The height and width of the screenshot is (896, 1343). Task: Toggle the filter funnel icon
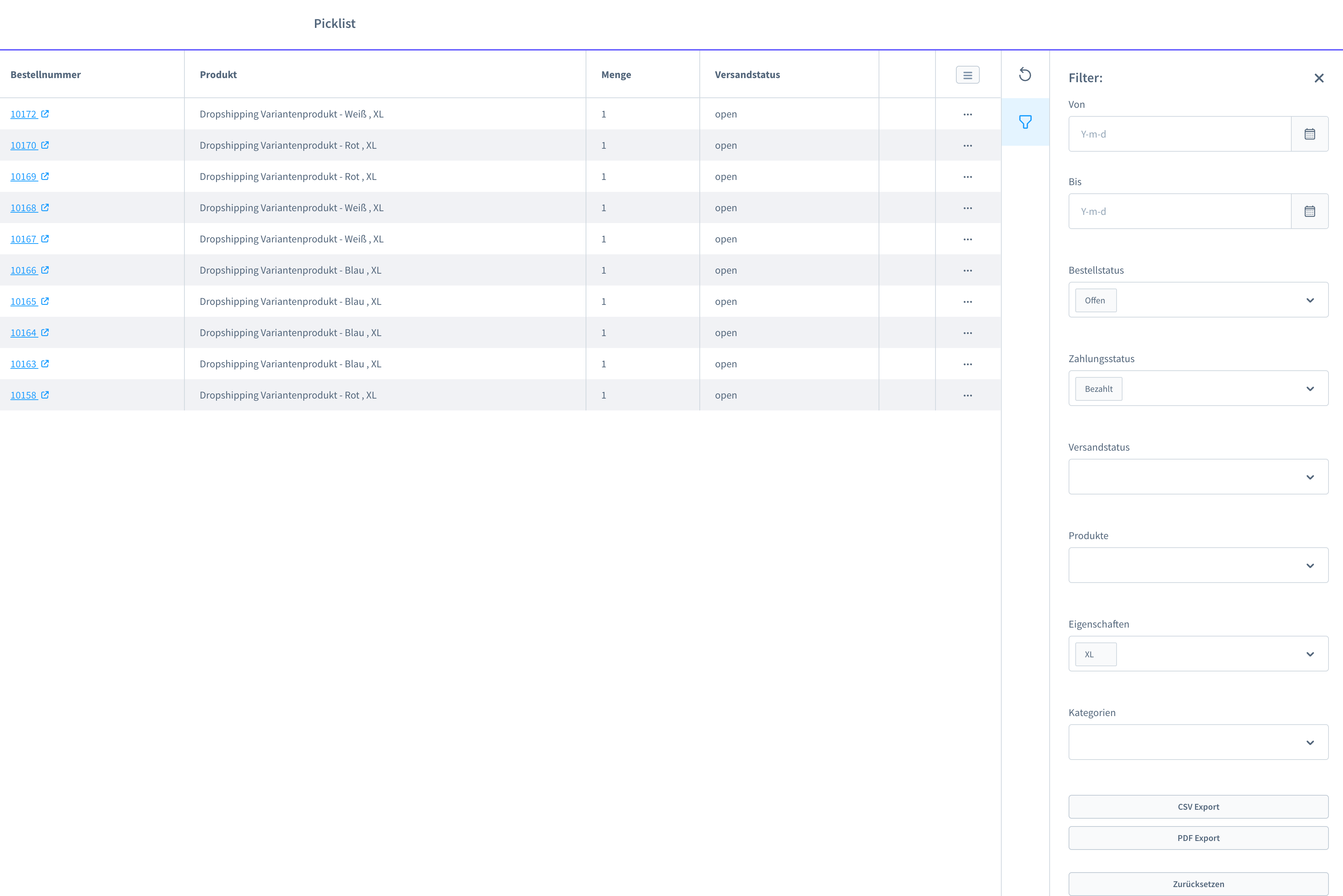1025,122
